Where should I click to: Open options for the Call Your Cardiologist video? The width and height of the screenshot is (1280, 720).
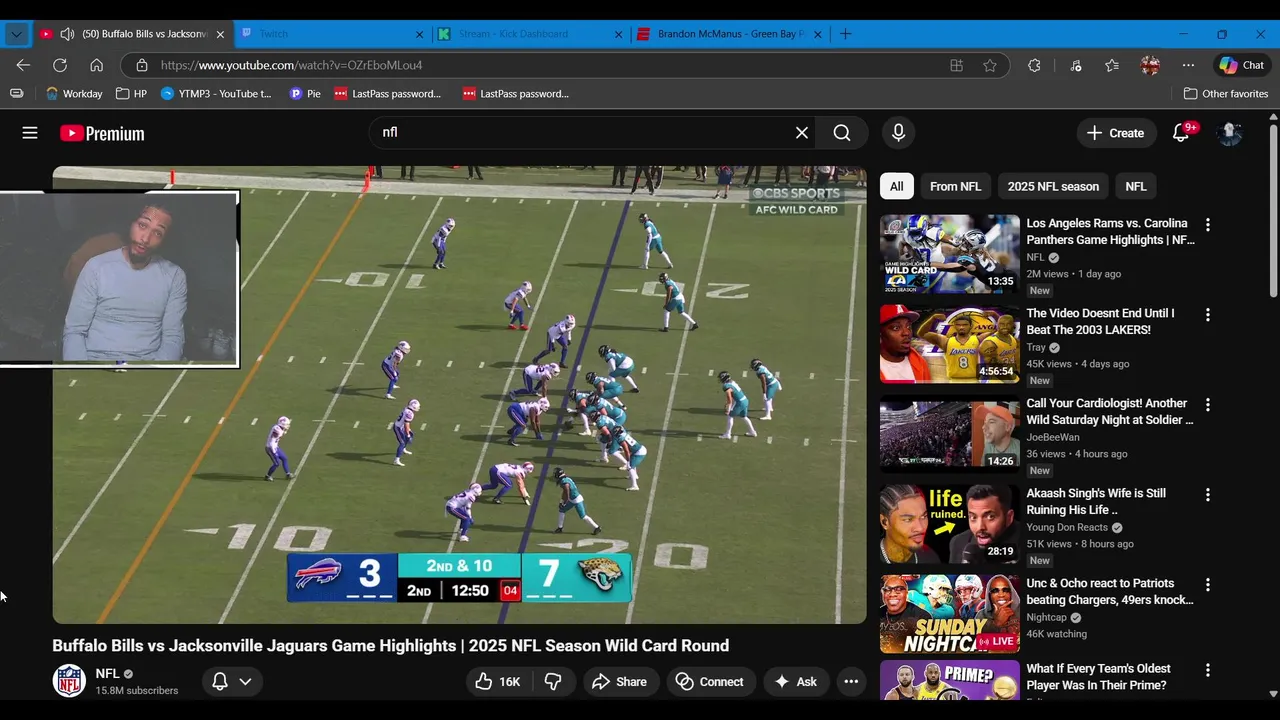(x=1208, y=405)
